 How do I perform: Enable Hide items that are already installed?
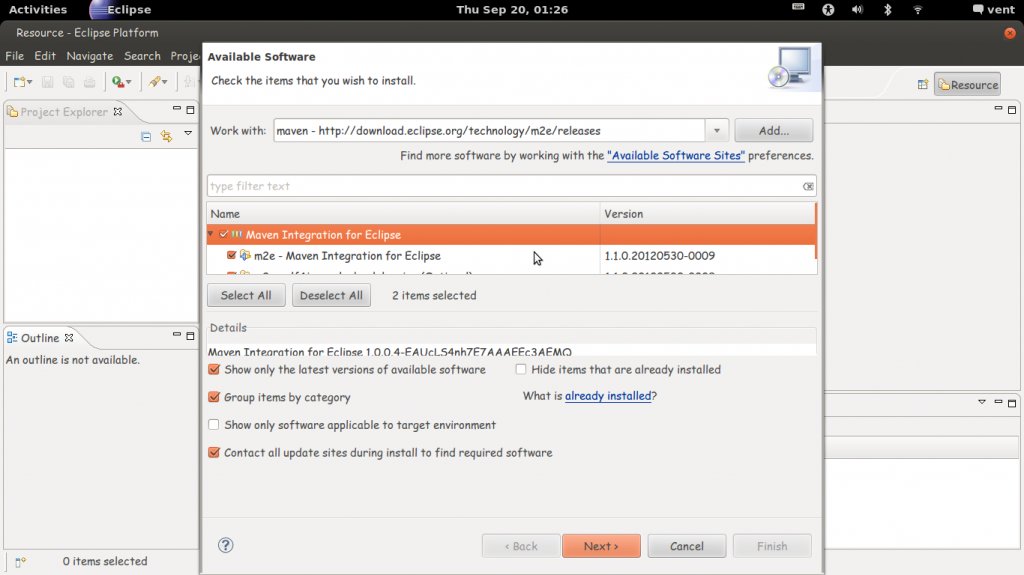pyautogui.click(x=520, y=369)
